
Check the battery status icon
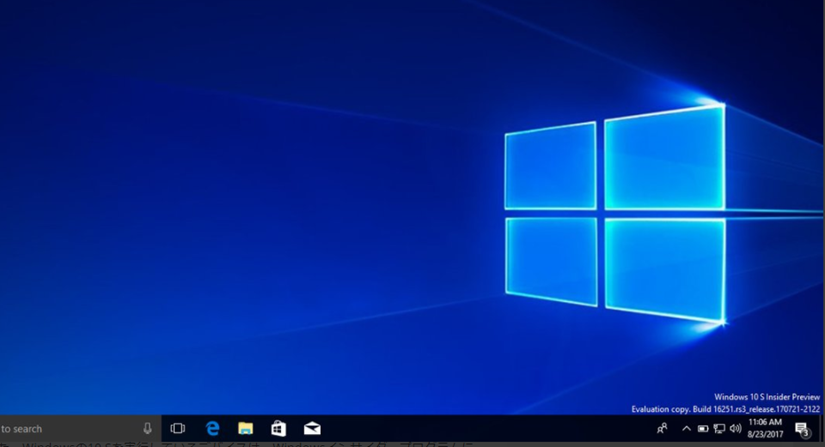pos(703,429)
